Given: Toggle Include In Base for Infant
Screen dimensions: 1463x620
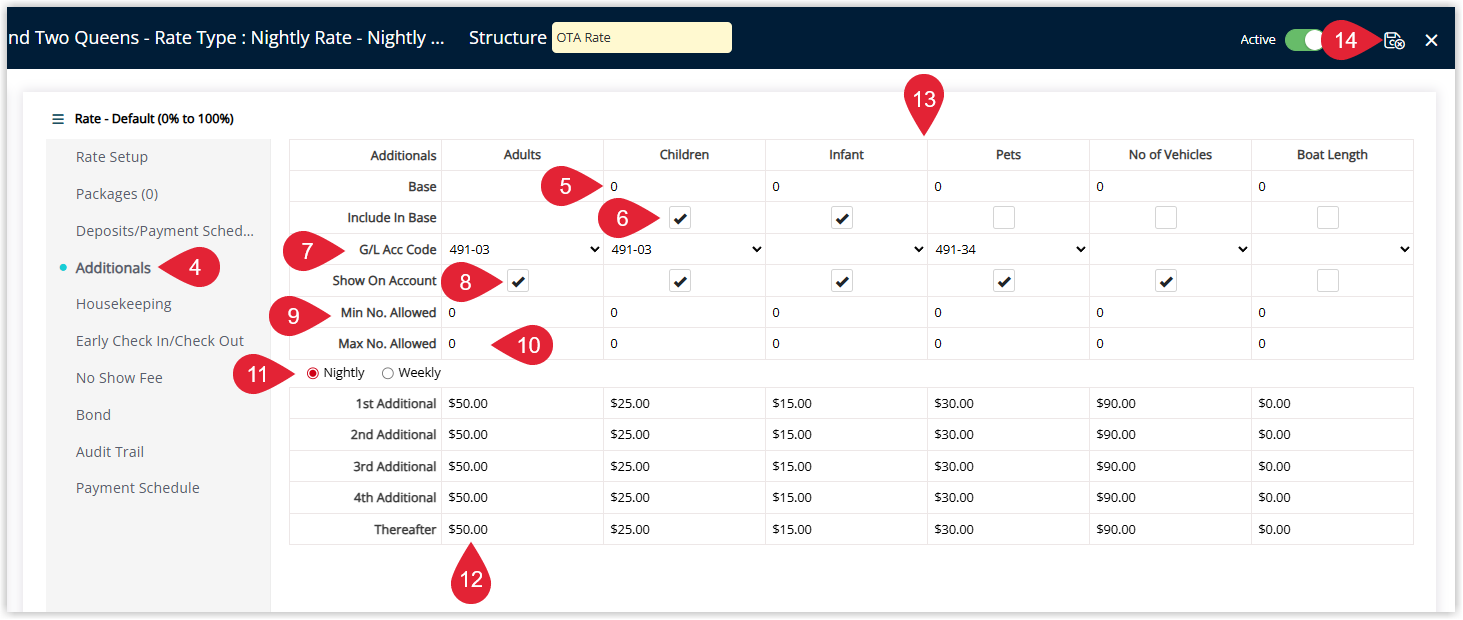Looking at the screenshot, I should (842, 218).
